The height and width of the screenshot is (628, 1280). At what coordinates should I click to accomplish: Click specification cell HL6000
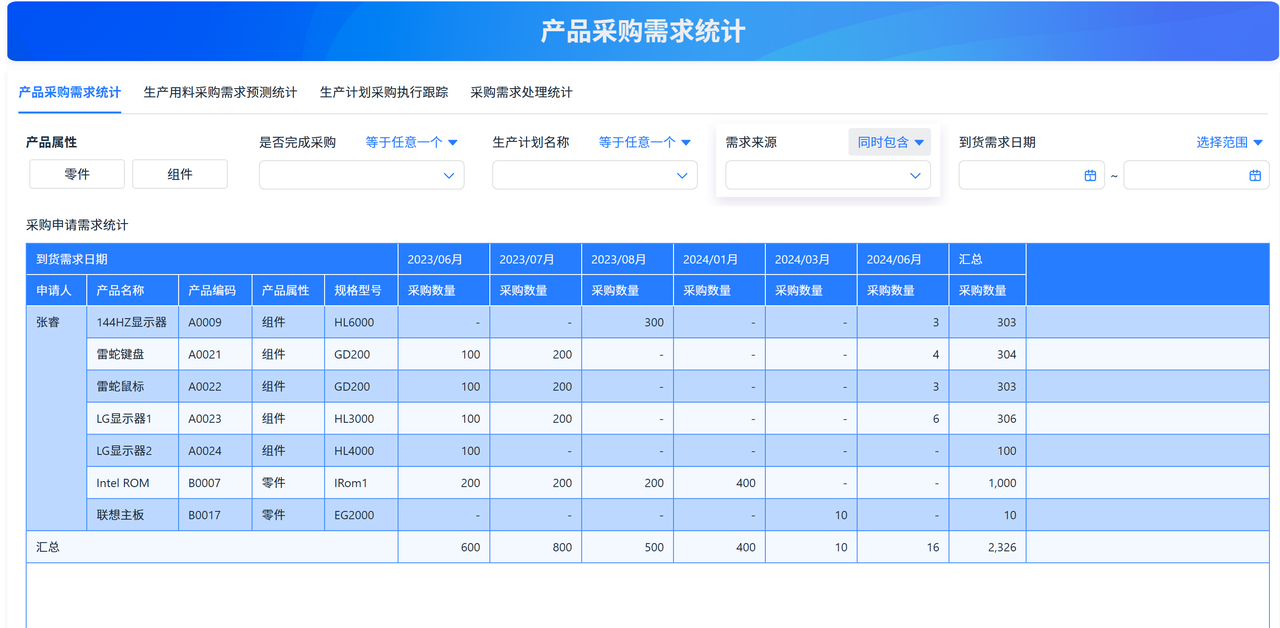[362, 322]
